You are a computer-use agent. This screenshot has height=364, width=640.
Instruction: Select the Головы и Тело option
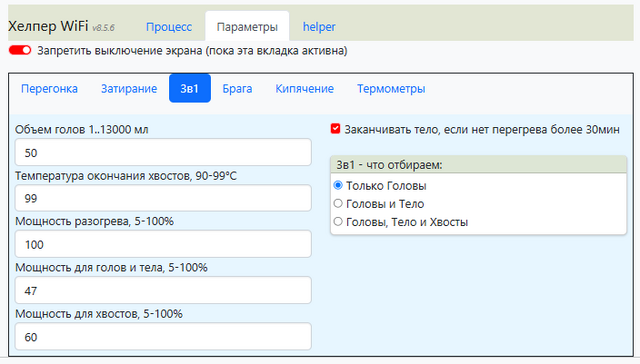338,203
